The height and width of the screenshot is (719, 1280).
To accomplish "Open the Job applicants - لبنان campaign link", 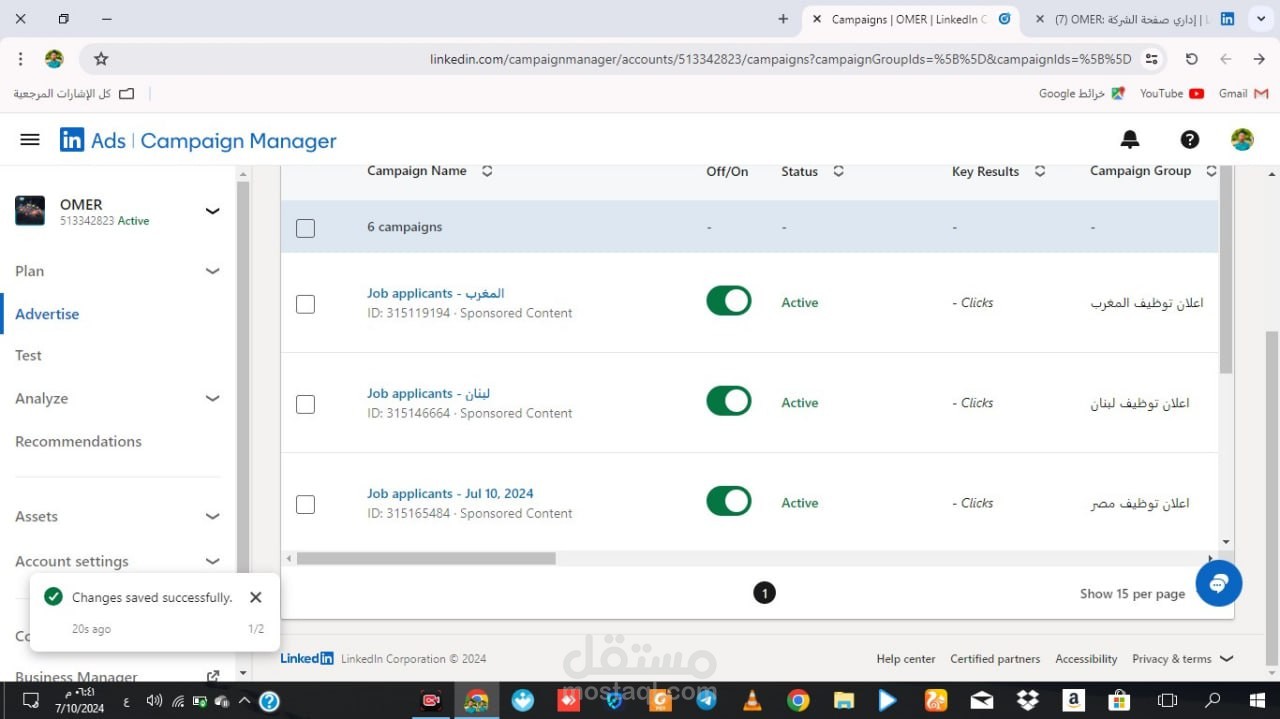I will [428, 393].
